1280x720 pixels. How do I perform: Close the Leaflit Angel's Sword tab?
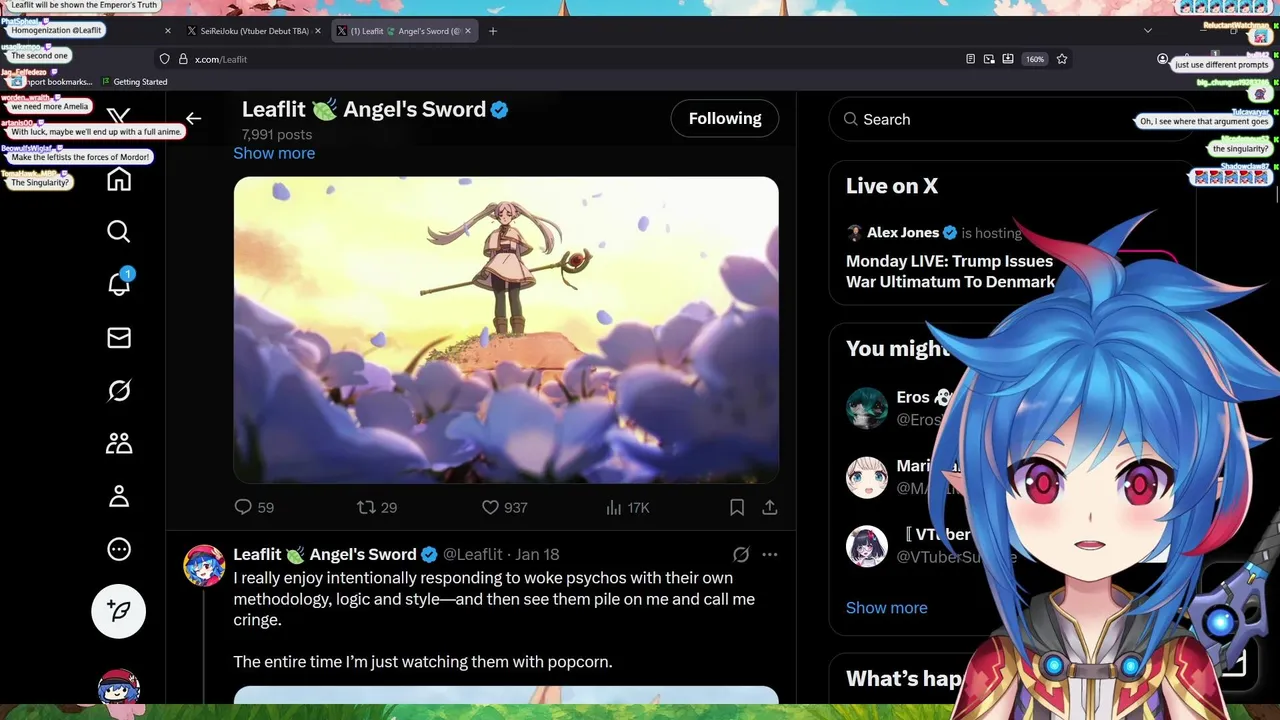(468, 31)
